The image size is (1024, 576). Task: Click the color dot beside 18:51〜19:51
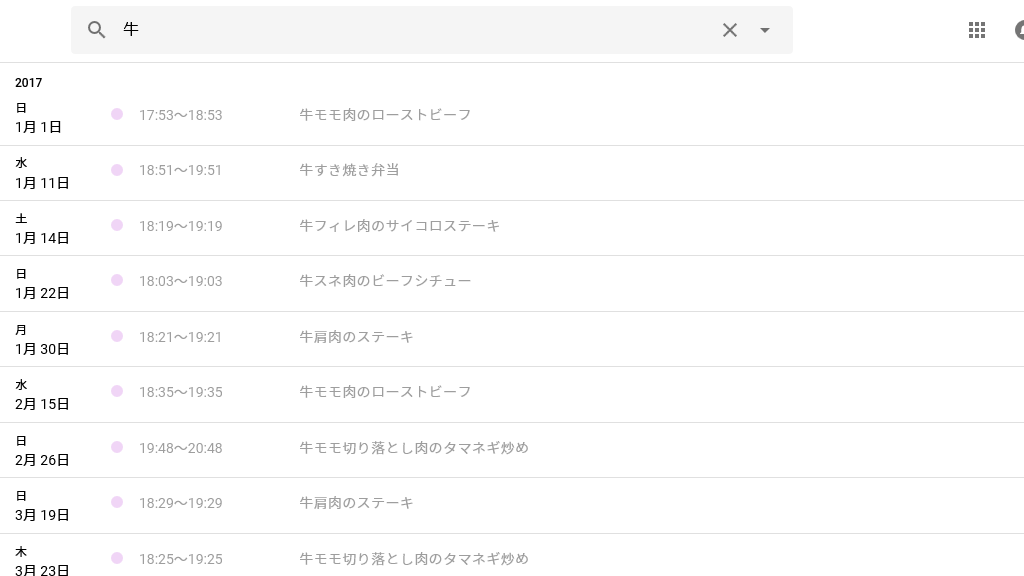117,170
